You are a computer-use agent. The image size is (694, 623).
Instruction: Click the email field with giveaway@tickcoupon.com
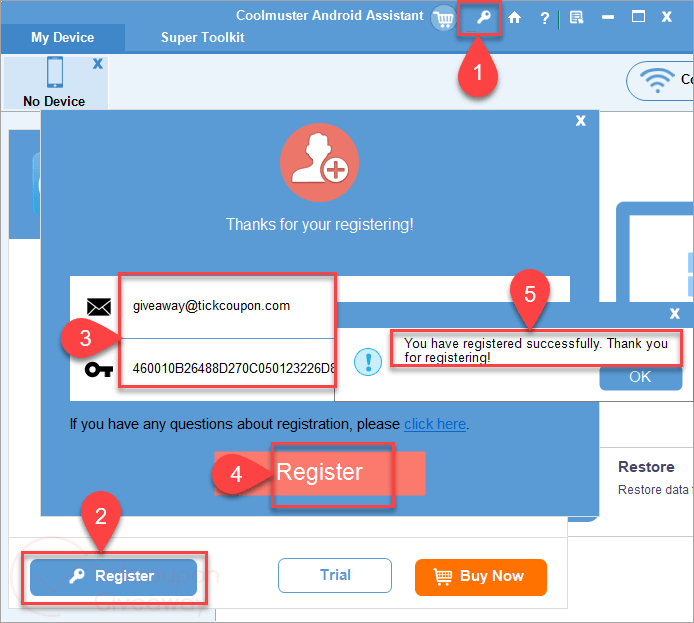[227, 306]
